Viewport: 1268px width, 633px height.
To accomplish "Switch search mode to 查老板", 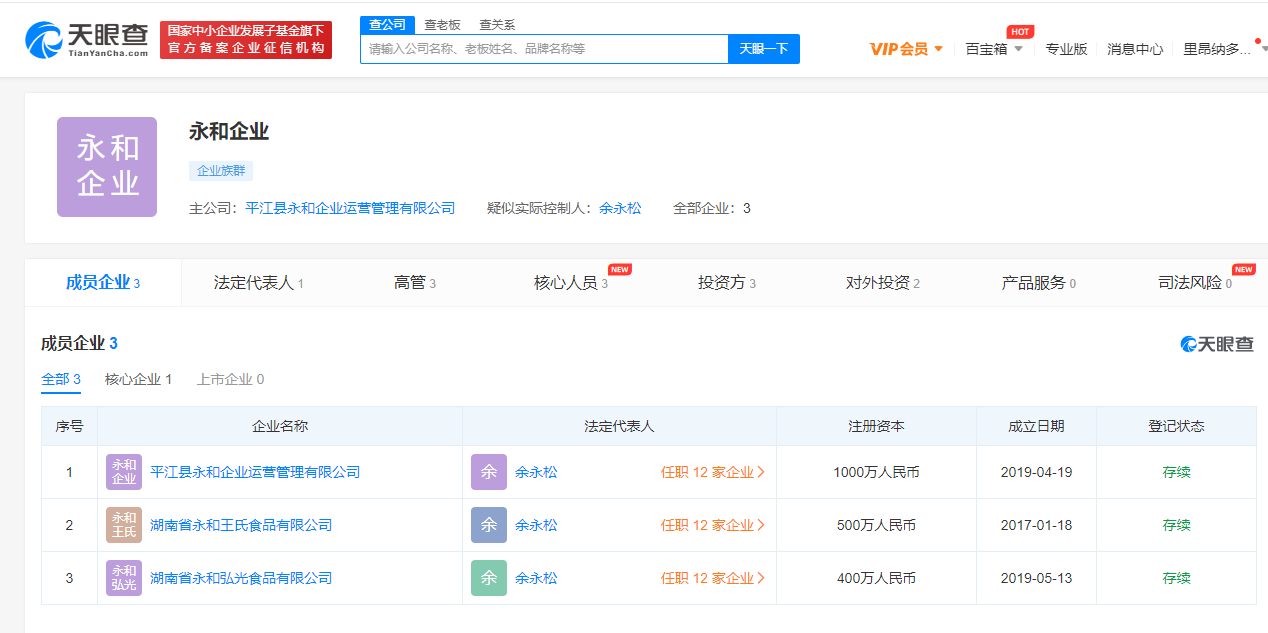I will (x=442, y=24).
